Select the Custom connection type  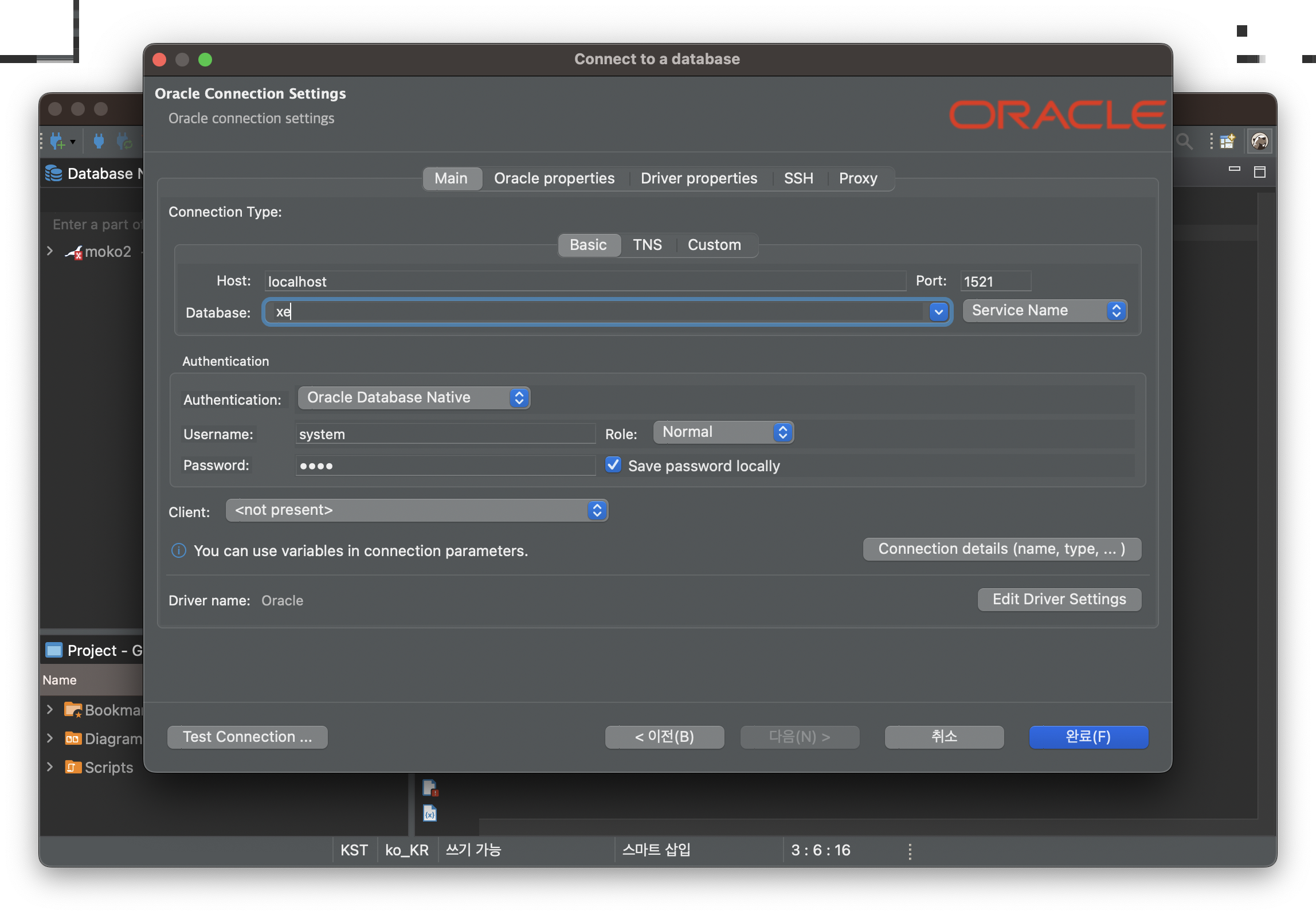(714, 245)
